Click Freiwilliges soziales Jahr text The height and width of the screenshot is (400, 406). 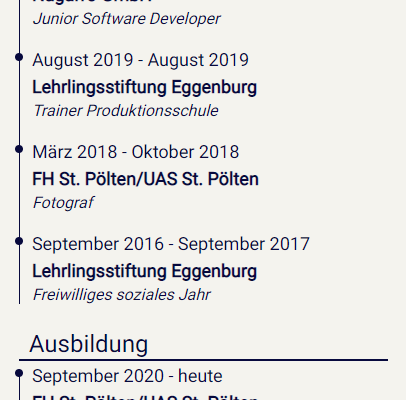(122, 295)
